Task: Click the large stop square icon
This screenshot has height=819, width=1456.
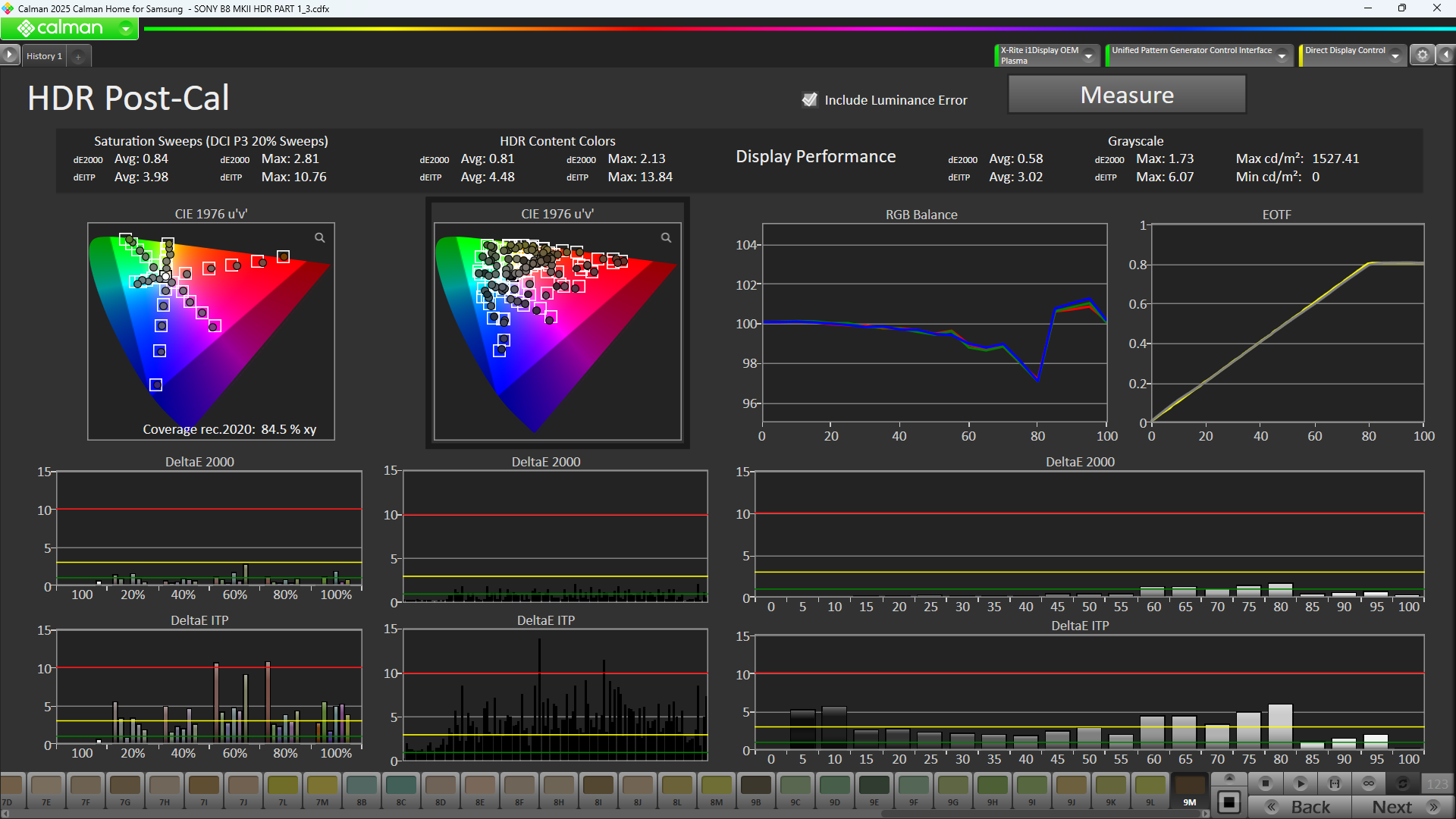Action: coord(1229,802)
